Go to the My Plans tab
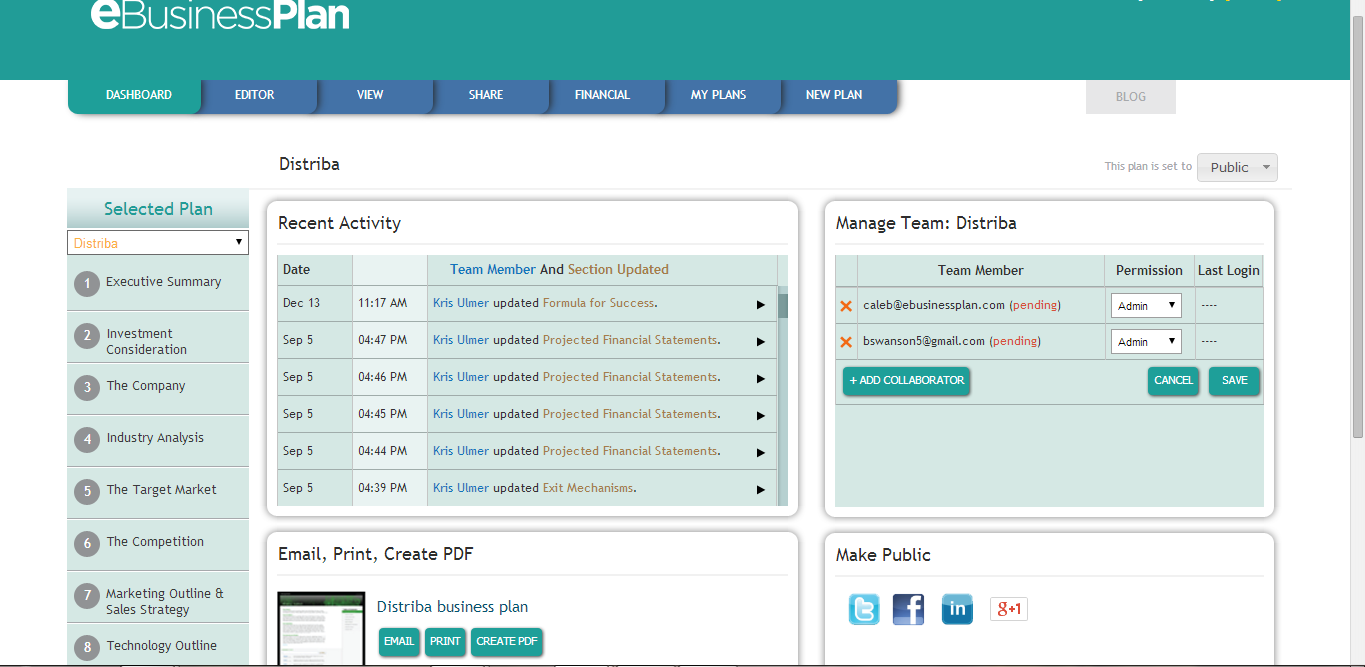Image resolution: width=1365 pixels, height=667 pixels. [718, 95]
